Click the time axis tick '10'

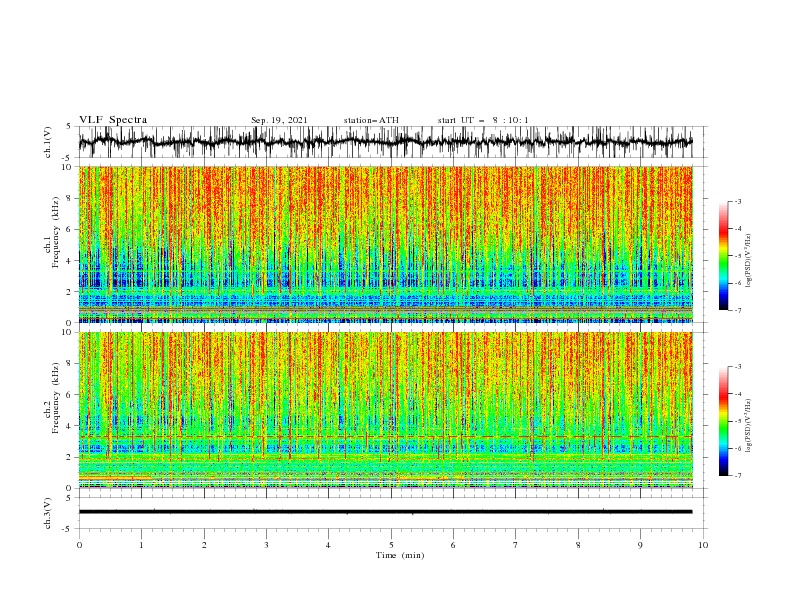[703, 545]
